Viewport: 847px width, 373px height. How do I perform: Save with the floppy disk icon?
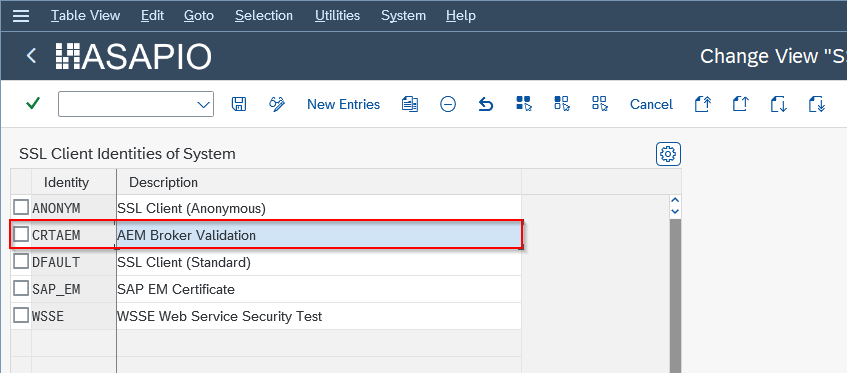[239, 104]
